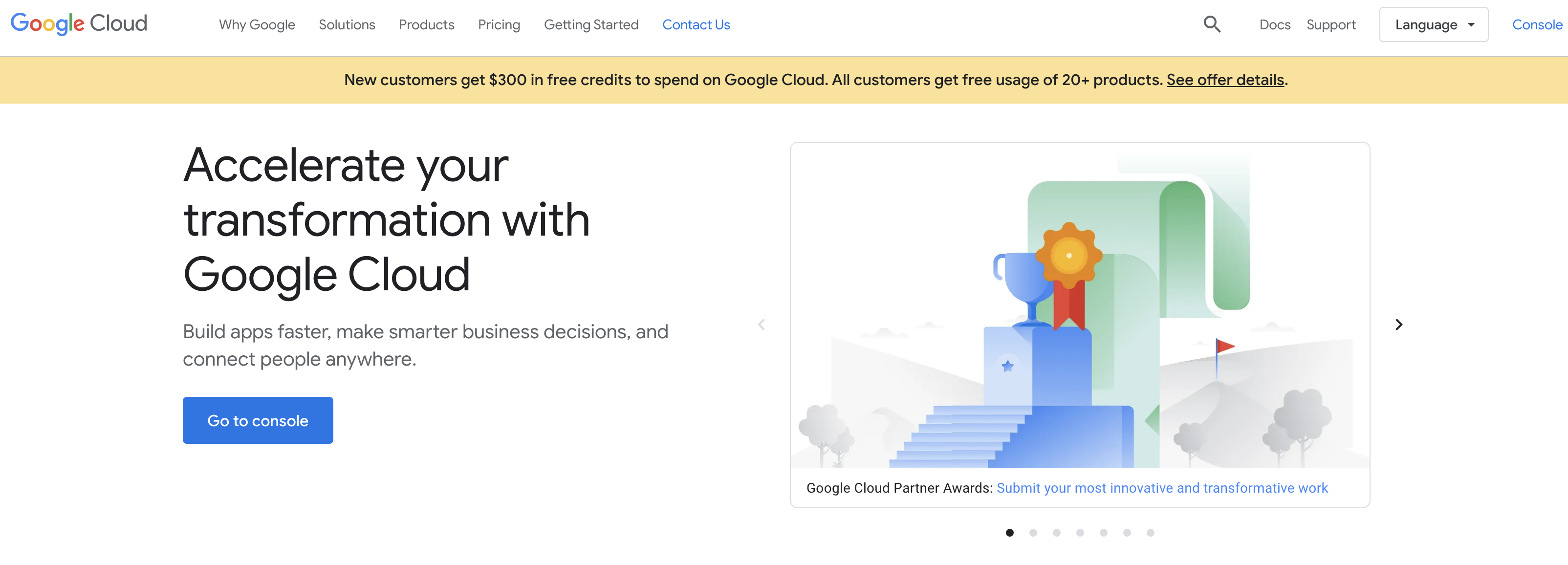Open the Why Google menu
The height and width of the screenshot is (565, 1568).
(x=257, y=25)
